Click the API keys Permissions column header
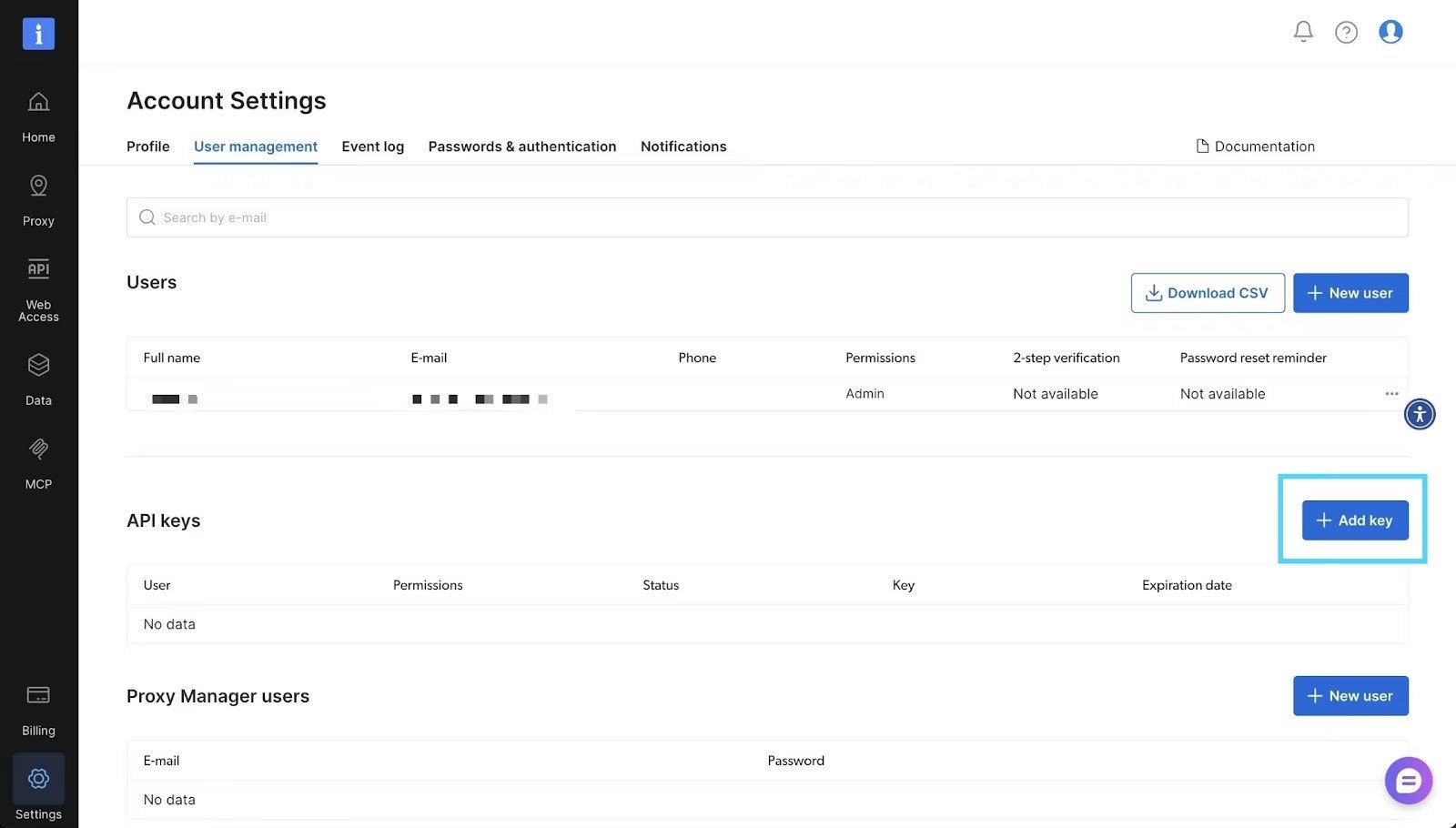This screenshot has width=1456, height=828. [428, 585]
